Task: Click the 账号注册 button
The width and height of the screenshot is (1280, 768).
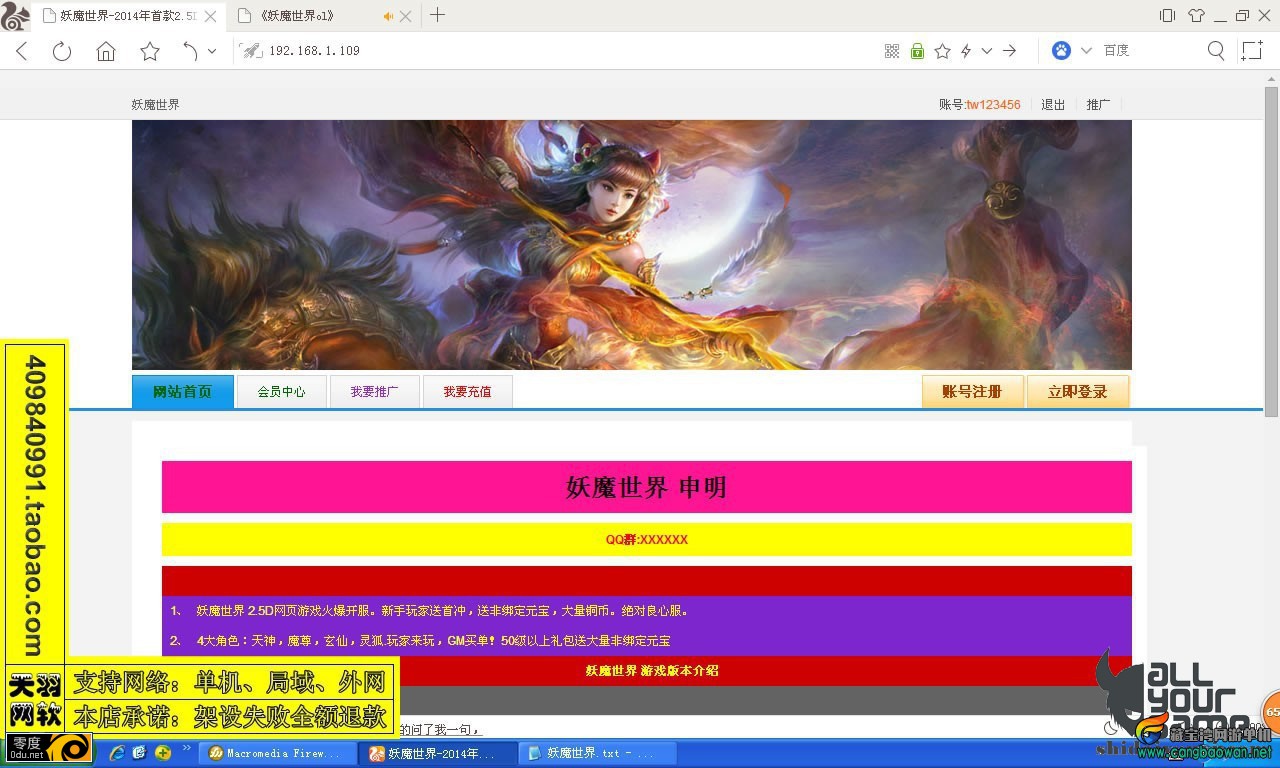Action: point(973,392)
